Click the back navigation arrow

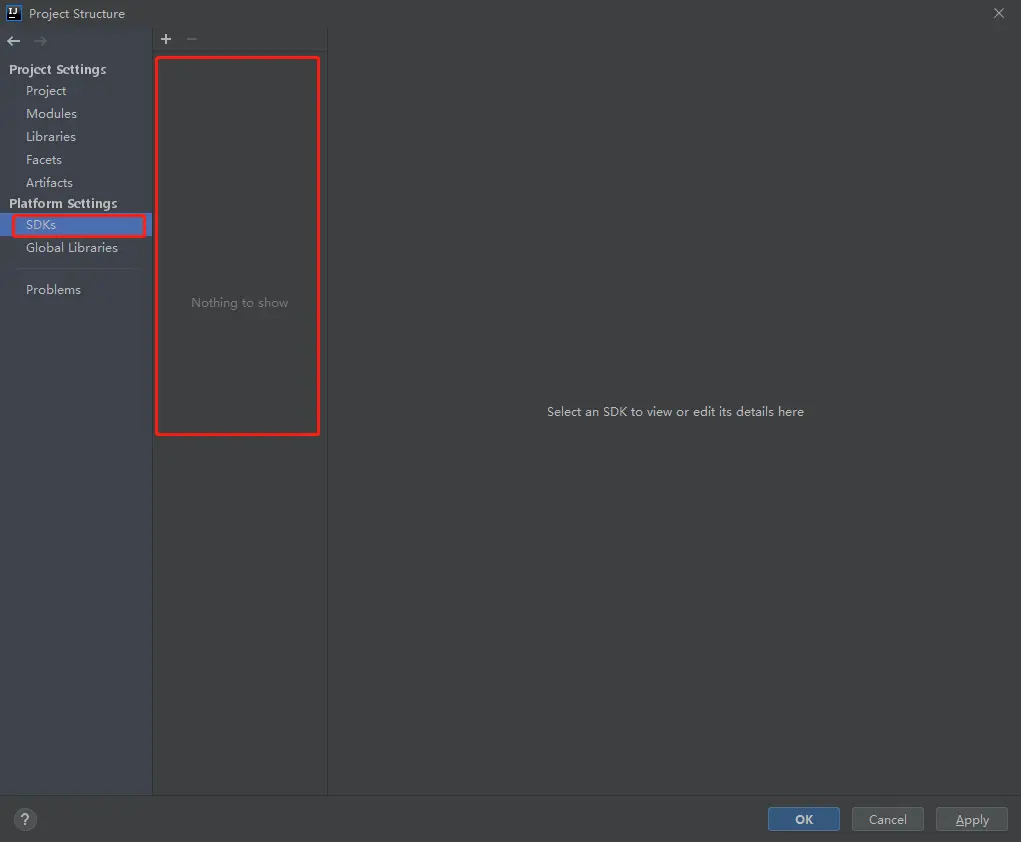pos(13,40)
